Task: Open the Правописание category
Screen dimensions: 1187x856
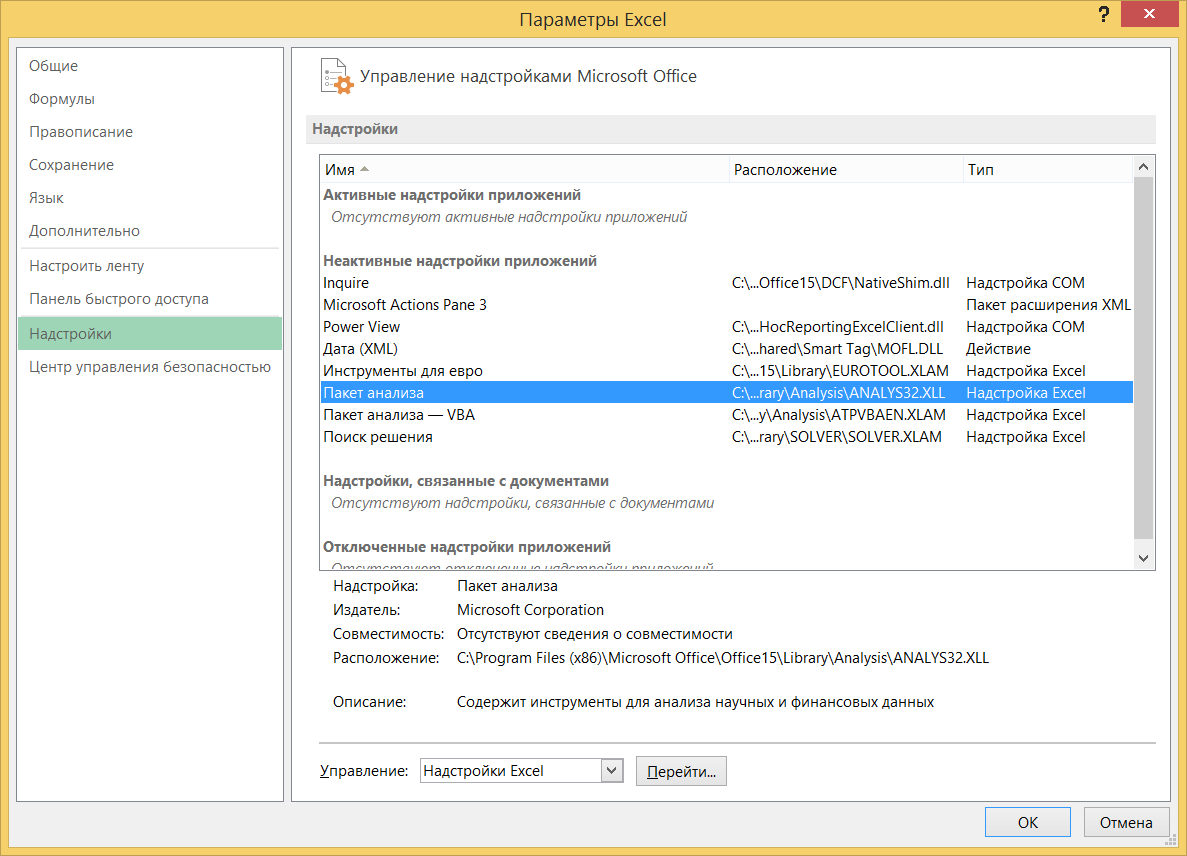Action: 150,132
